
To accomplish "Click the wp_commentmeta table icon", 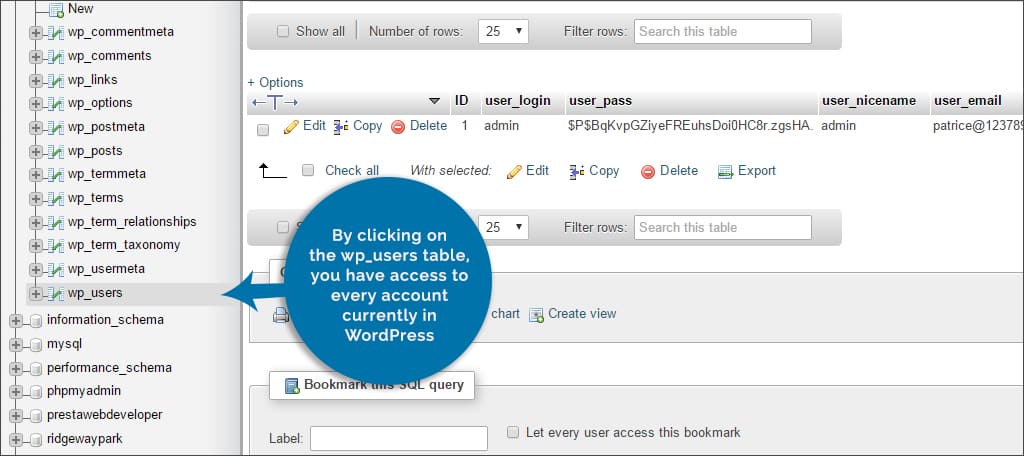I will 56,33.
